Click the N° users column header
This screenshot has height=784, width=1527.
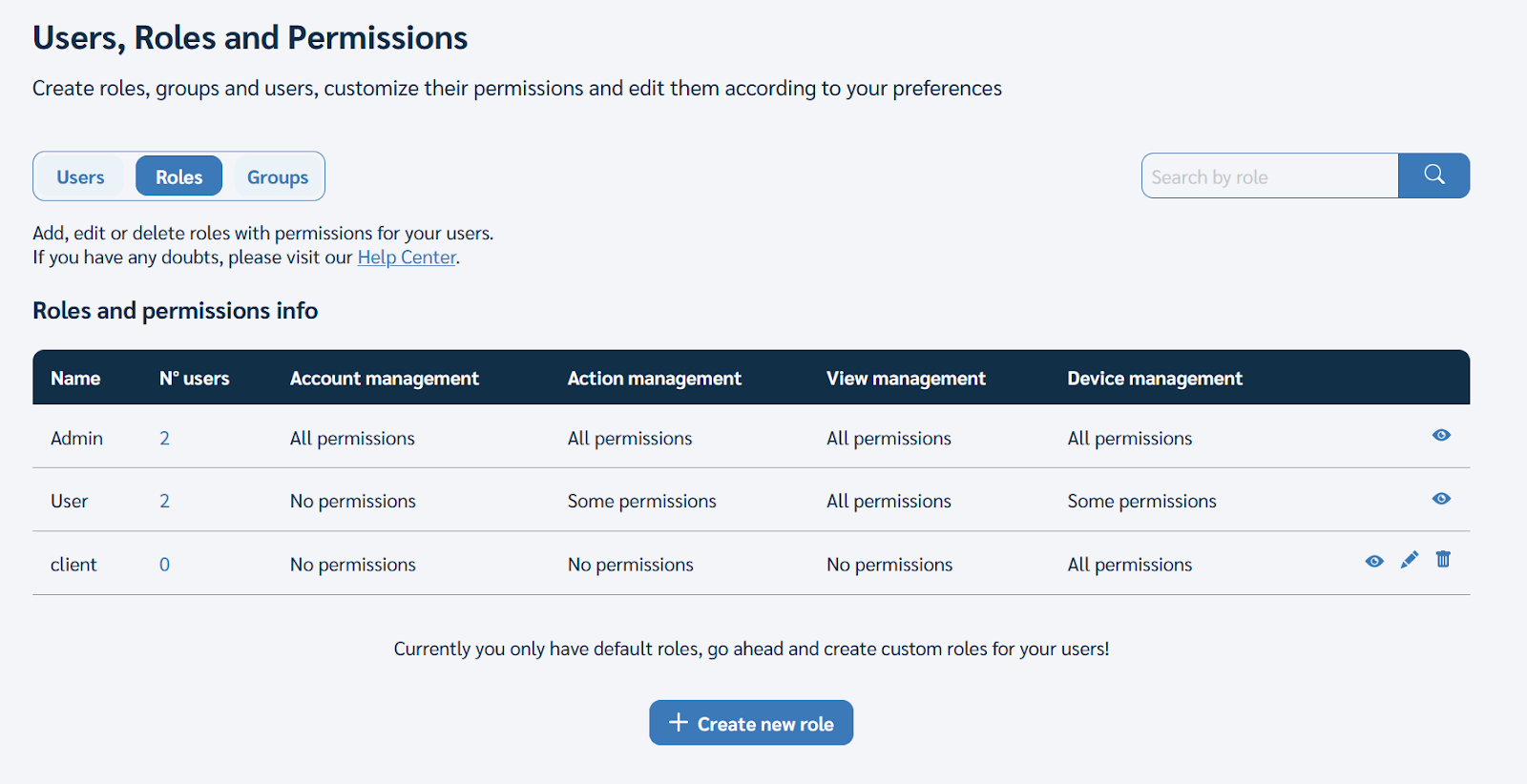click(x=194, y=379)
